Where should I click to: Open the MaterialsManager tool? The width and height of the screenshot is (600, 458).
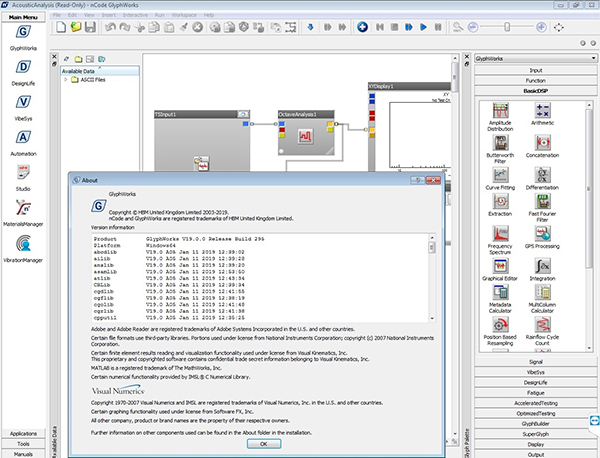pyautogui.click(x=22, y=209)
